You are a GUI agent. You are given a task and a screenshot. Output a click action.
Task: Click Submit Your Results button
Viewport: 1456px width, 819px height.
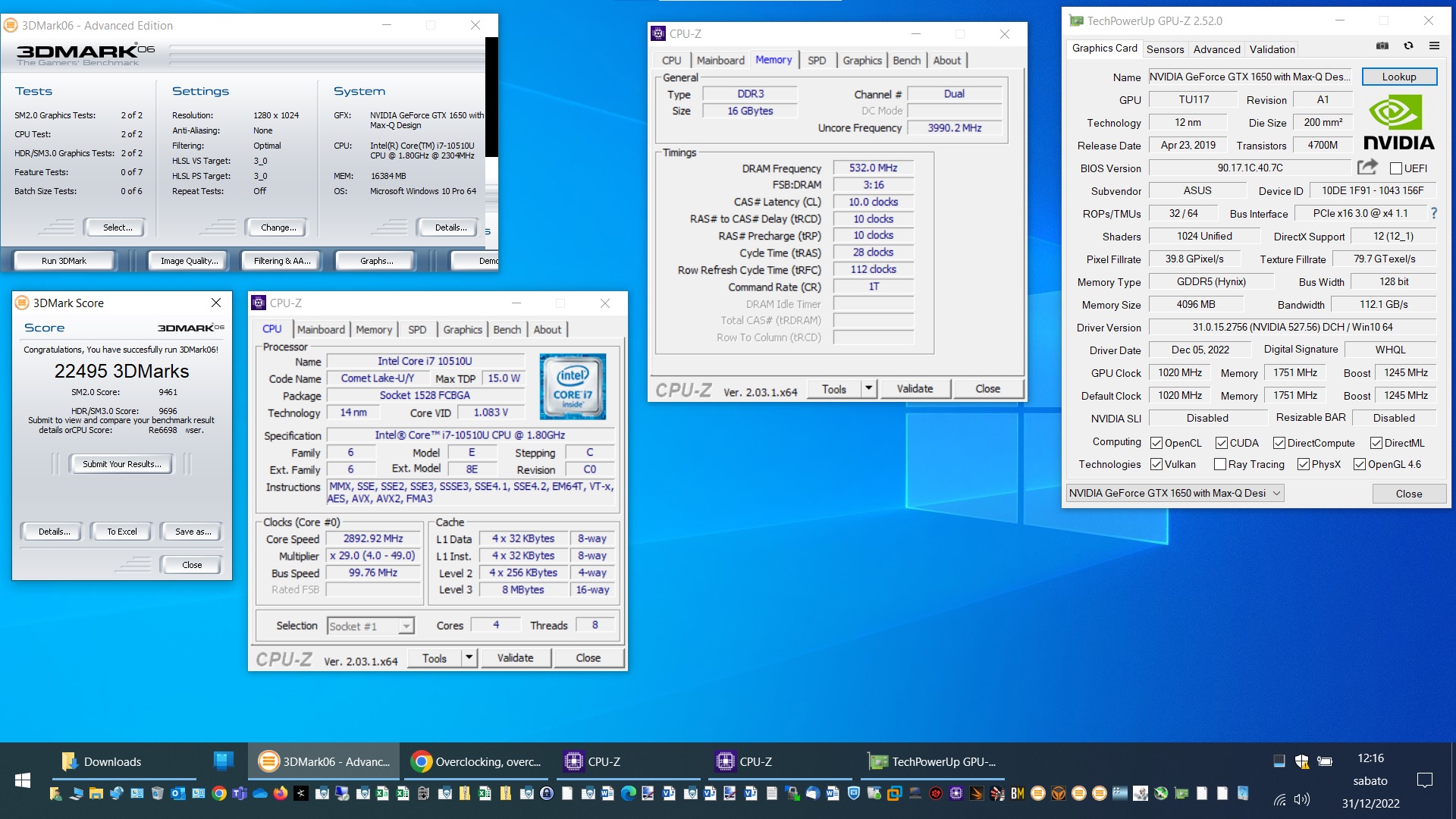(x=121, y=464)
